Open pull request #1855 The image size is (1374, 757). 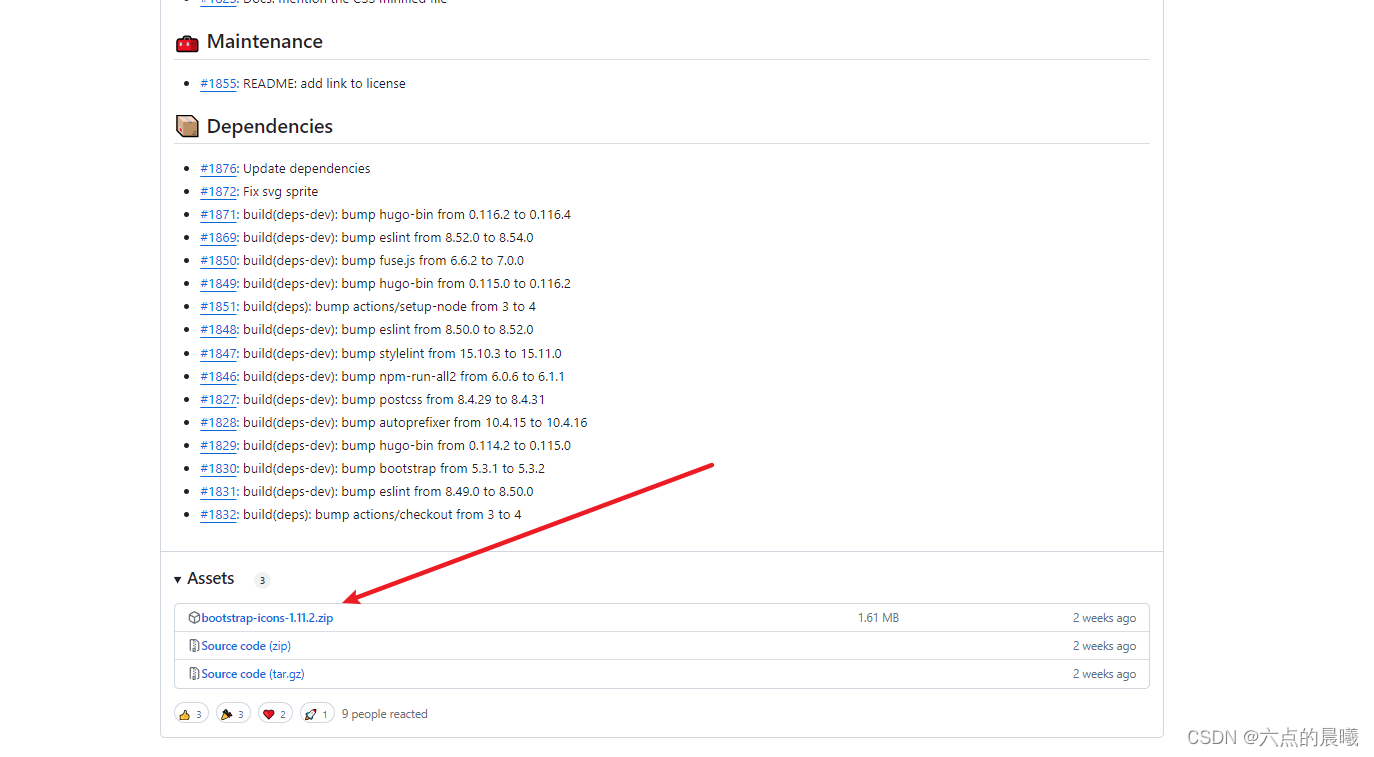(218, 84)
